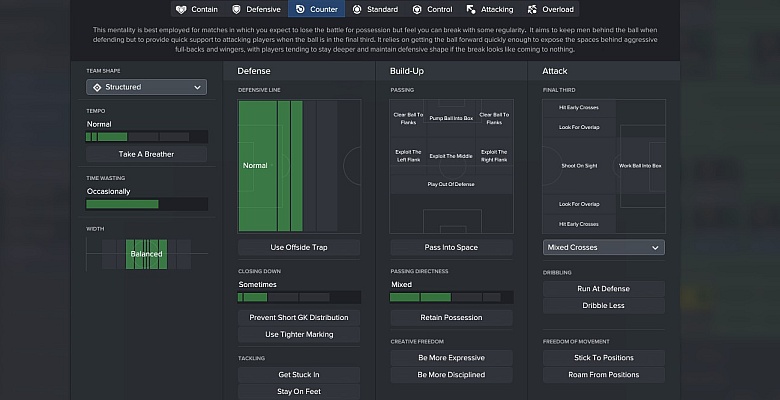780x400 pixels.
Task: Click the Counter mentality icon
Action: (300, 9)
